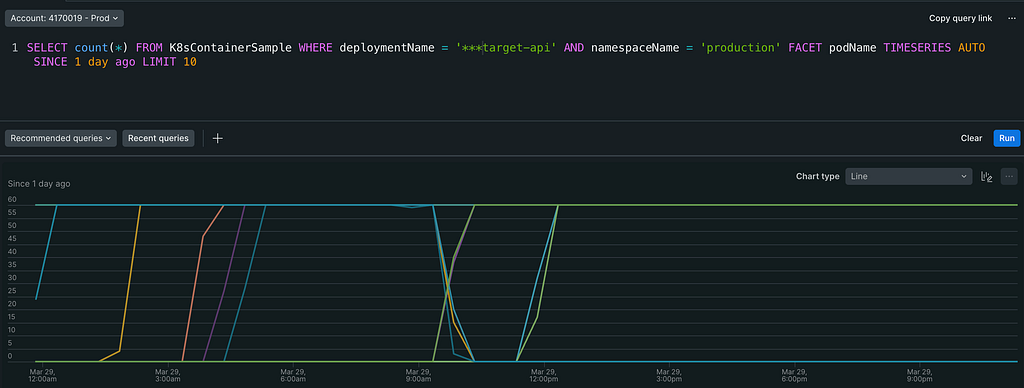Click the 'K8sContainerSample' word in the query
The image size is (1024, 388).
point(232,48)
